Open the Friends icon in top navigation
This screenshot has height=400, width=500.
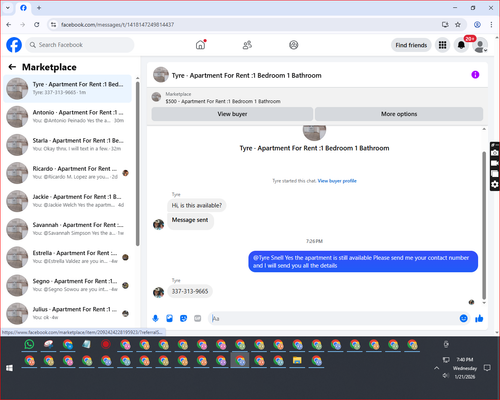247,45
